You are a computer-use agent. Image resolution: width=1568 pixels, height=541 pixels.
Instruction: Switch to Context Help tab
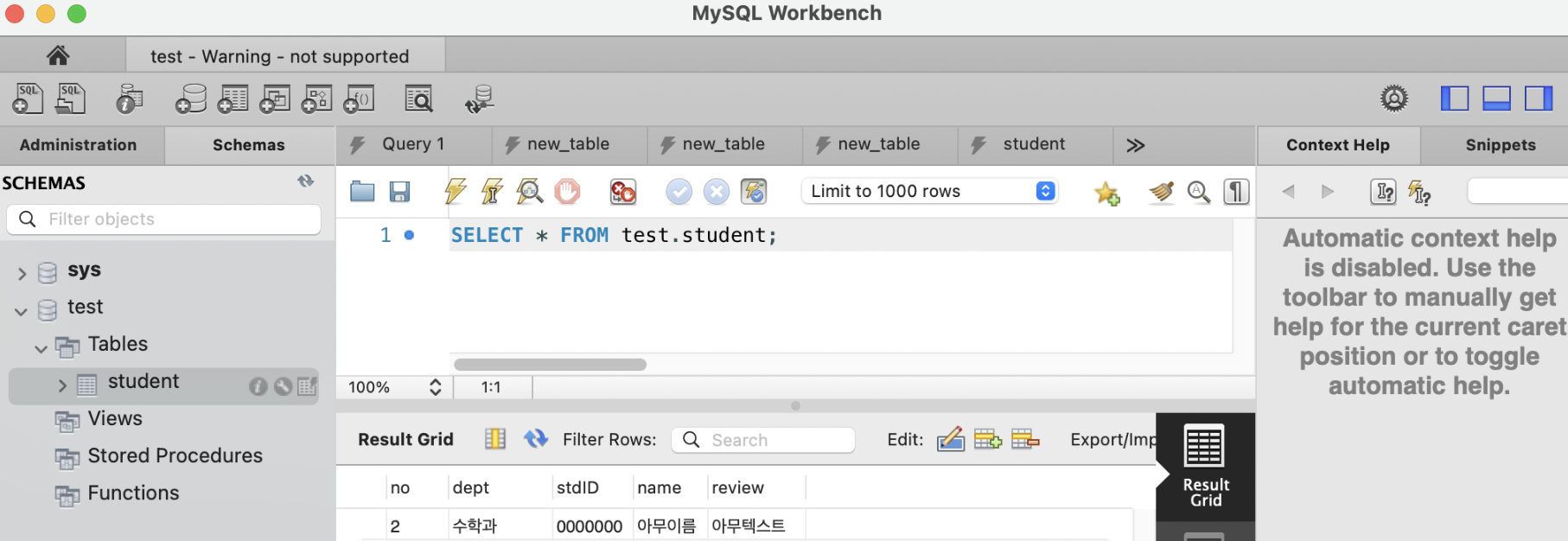1338,145
